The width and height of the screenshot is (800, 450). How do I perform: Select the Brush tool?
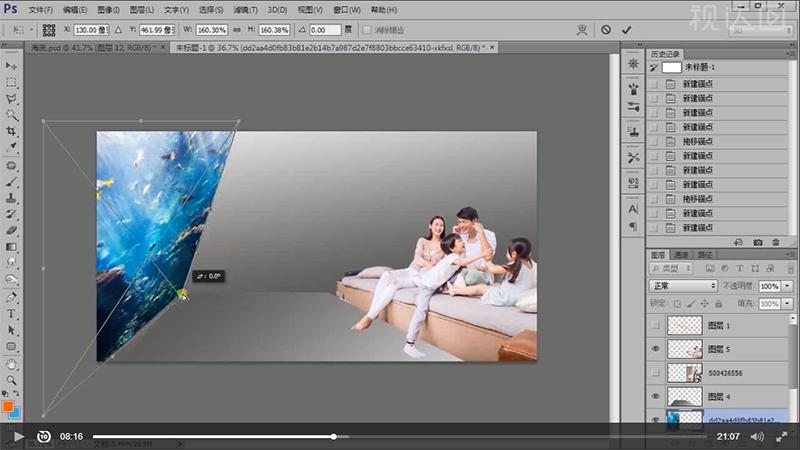[11, 182]
